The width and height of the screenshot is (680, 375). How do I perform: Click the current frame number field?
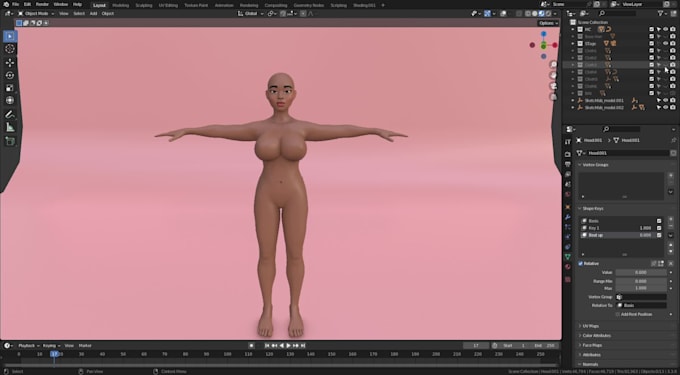[476, 346]
